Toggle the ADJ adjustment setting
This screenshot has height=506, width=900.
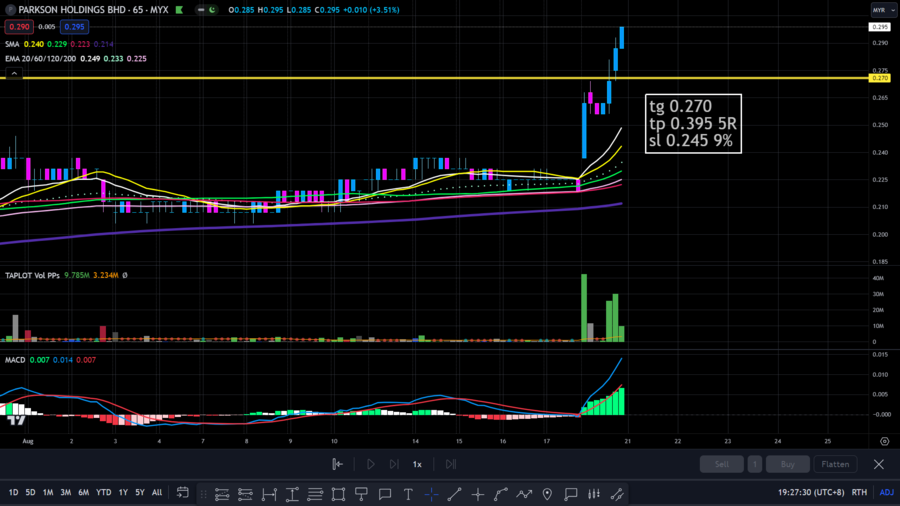coord(886,493)
